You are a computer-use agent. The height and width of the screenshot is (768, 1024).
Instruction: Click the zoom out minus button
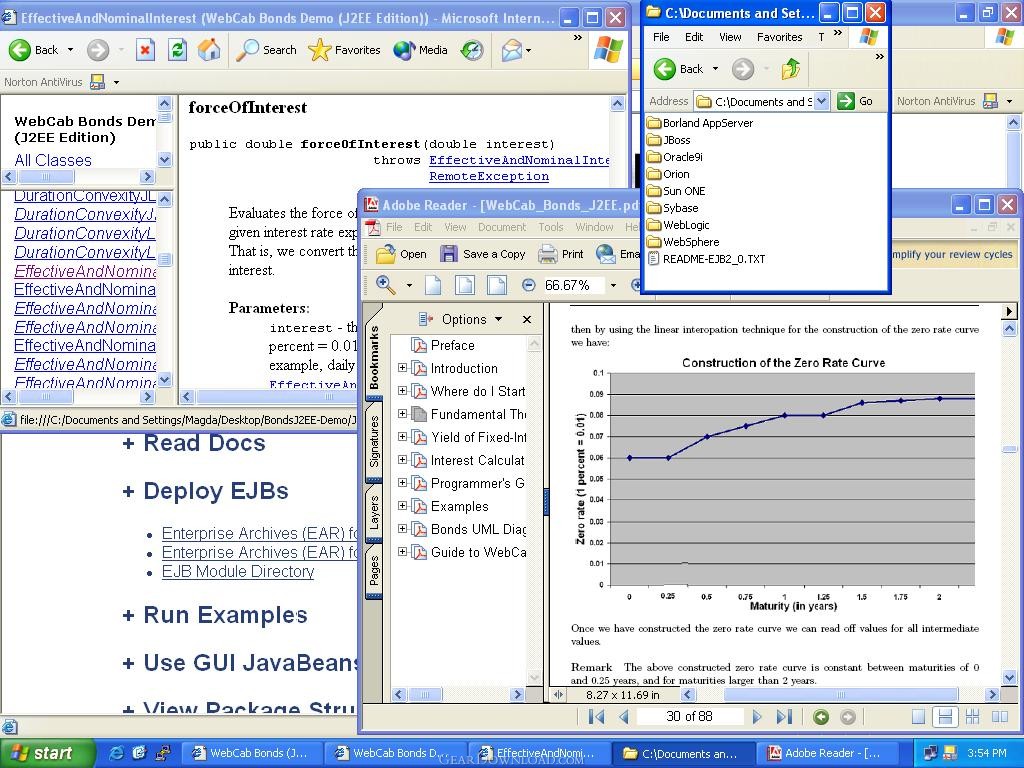coord(529,285)
